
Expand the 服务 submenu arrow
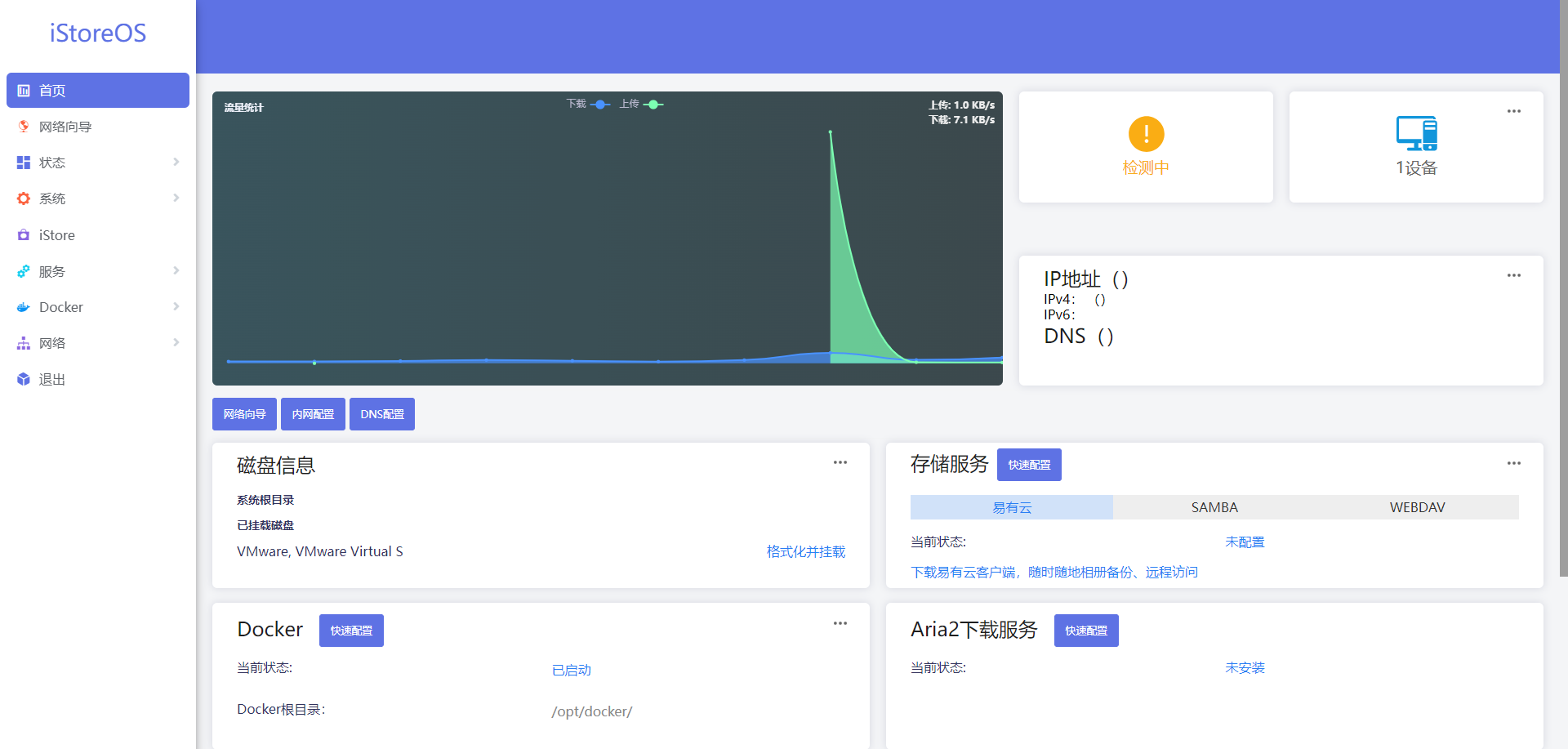[176, 271]
